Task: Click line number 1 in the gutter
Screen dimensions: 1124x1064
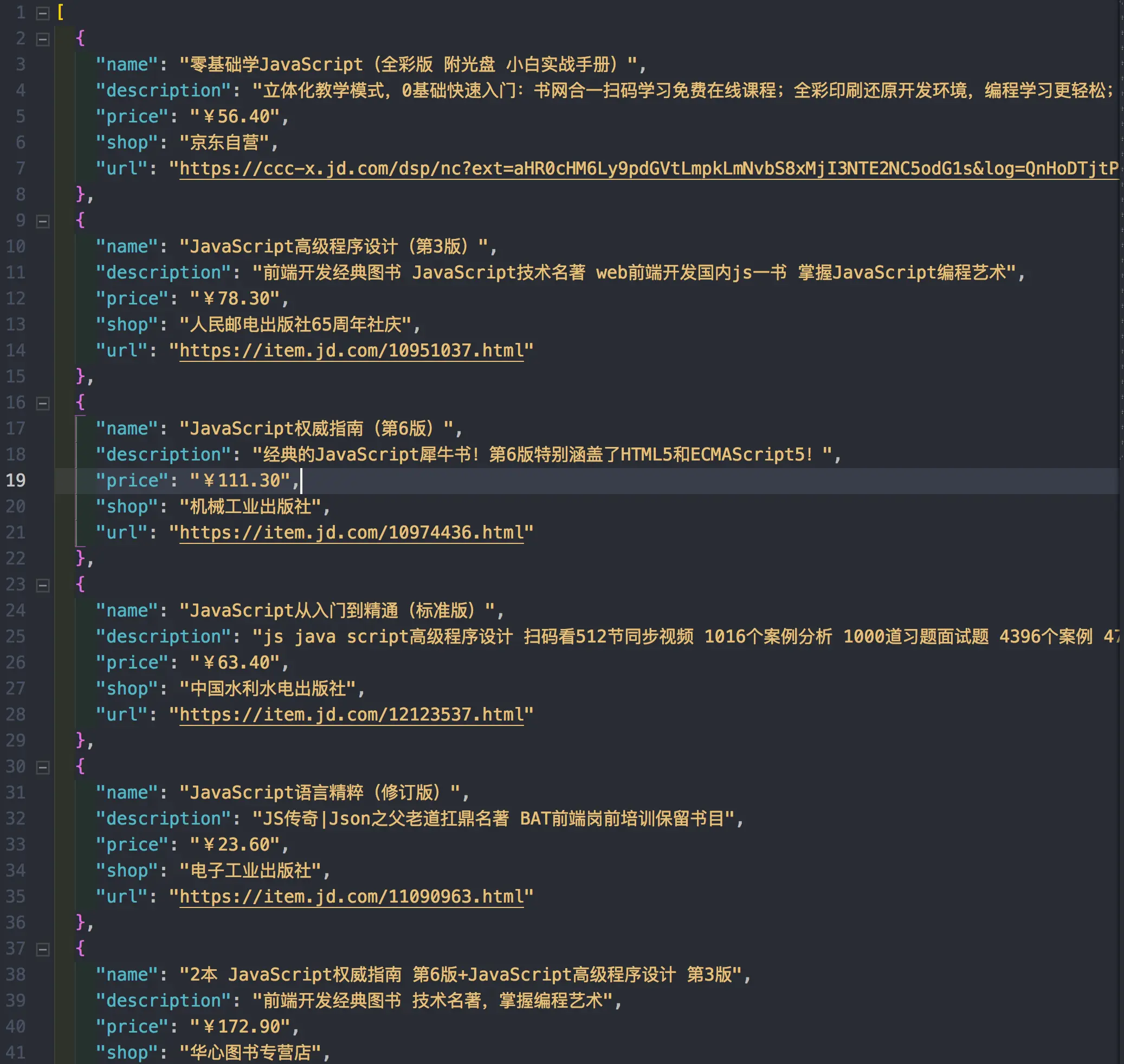Action: [21, 12]
